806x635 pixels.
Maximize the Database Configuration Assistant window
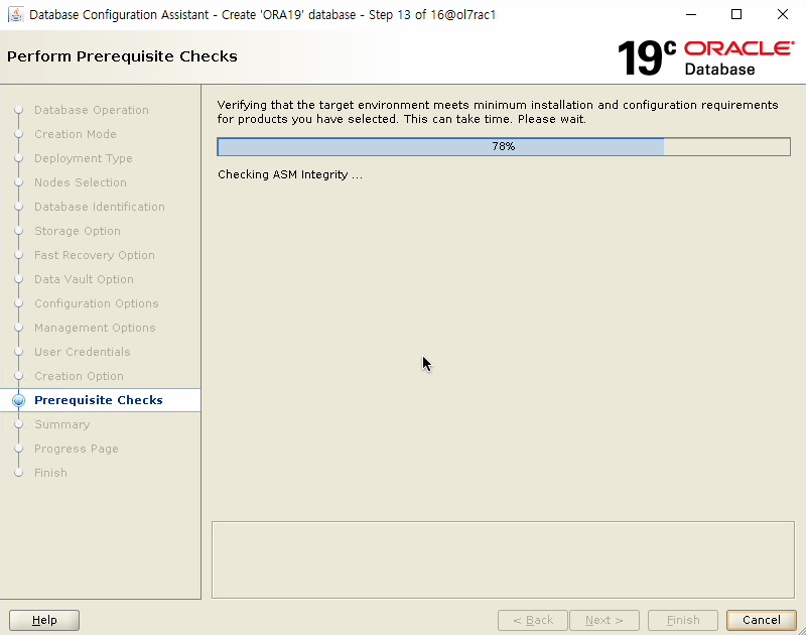click(736, 14)
